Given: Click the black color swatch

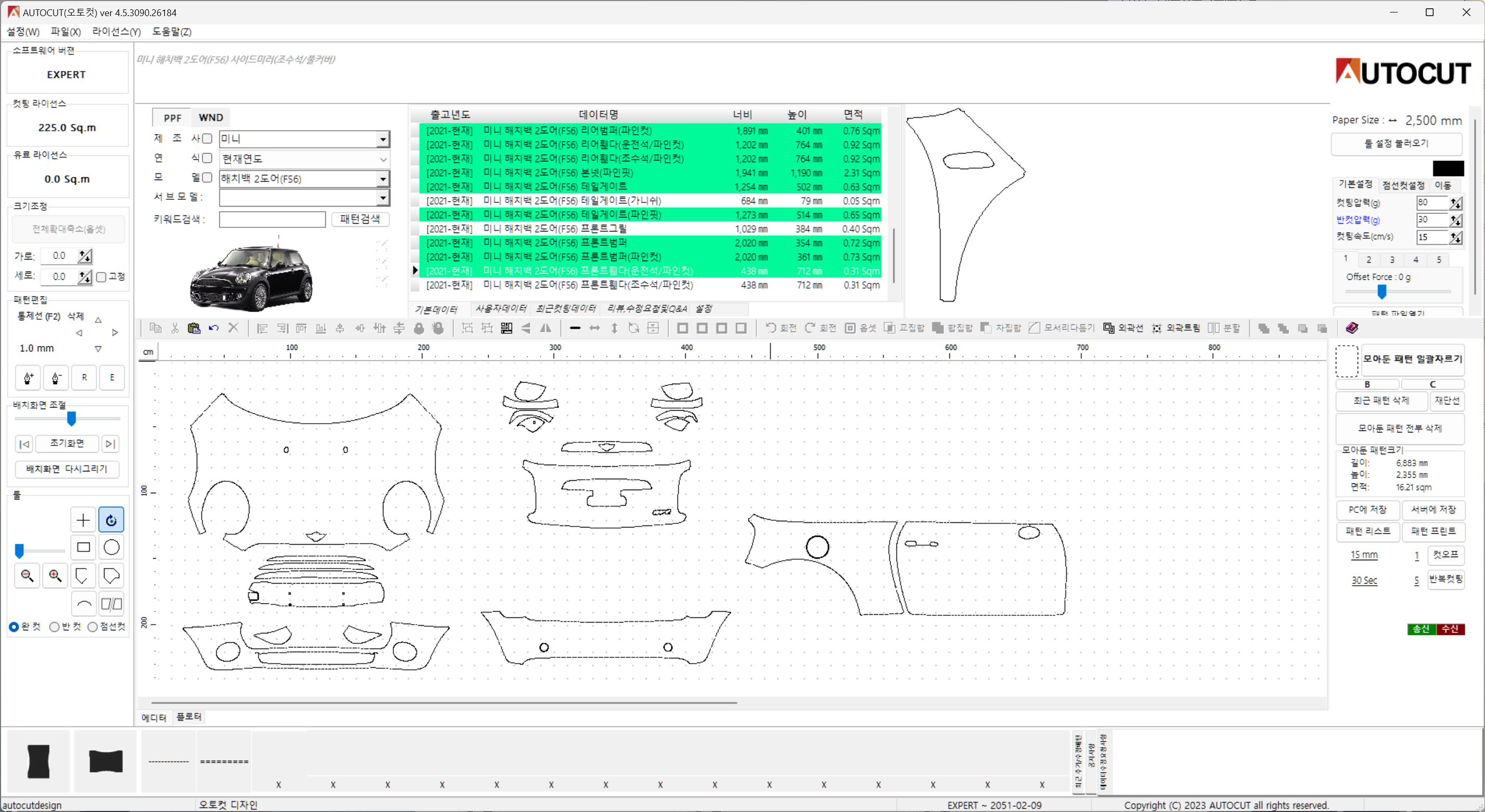Looking at the screenshot, I should coord(1448,169).
